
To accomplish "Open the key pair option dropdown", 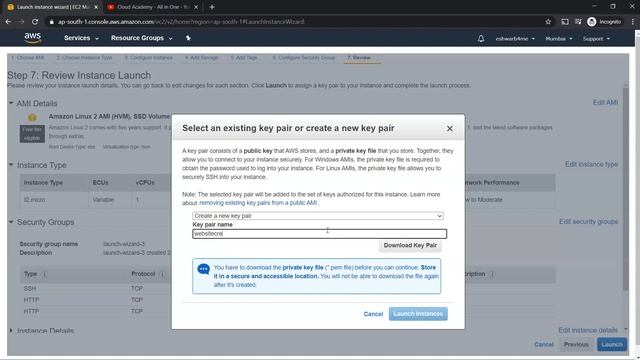I will (x=318, y=216).
